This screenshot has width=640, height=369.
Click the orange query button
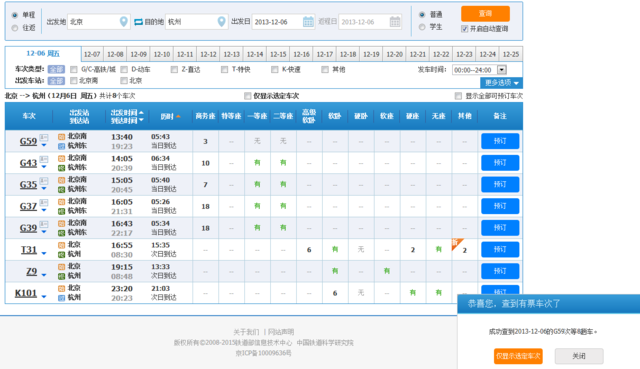point(485,13)
